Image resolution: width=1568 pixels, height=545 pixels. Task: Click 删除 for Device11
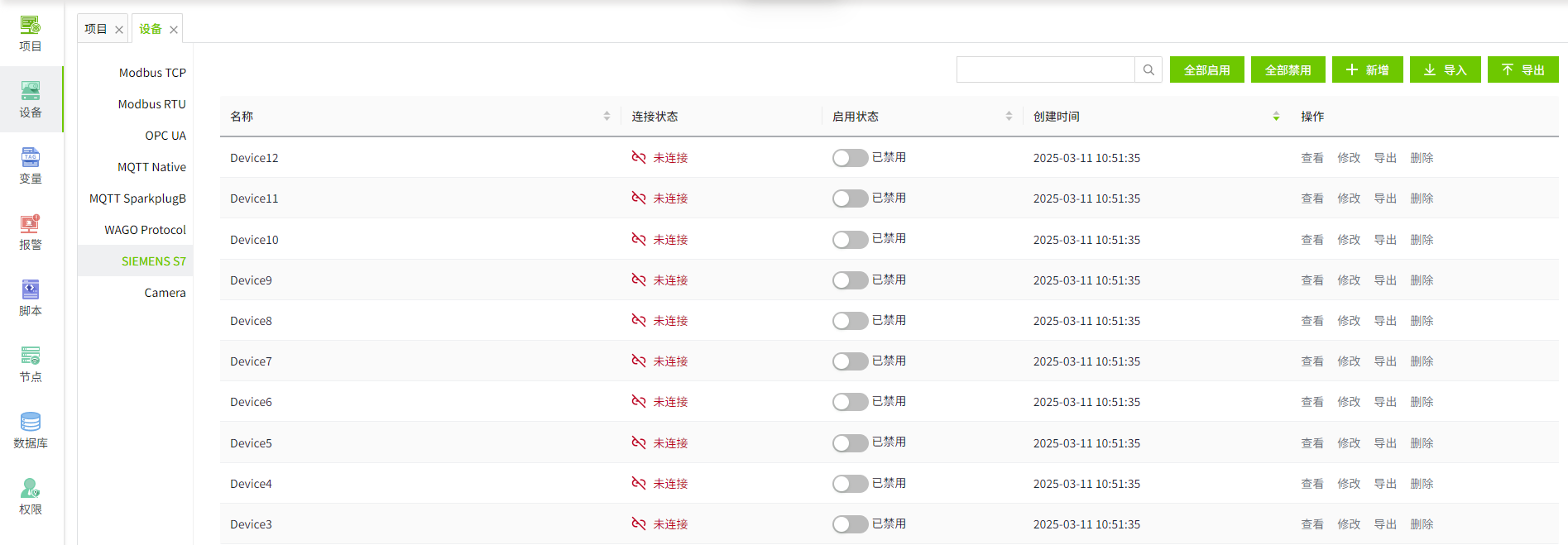(x=1422, y=198)
